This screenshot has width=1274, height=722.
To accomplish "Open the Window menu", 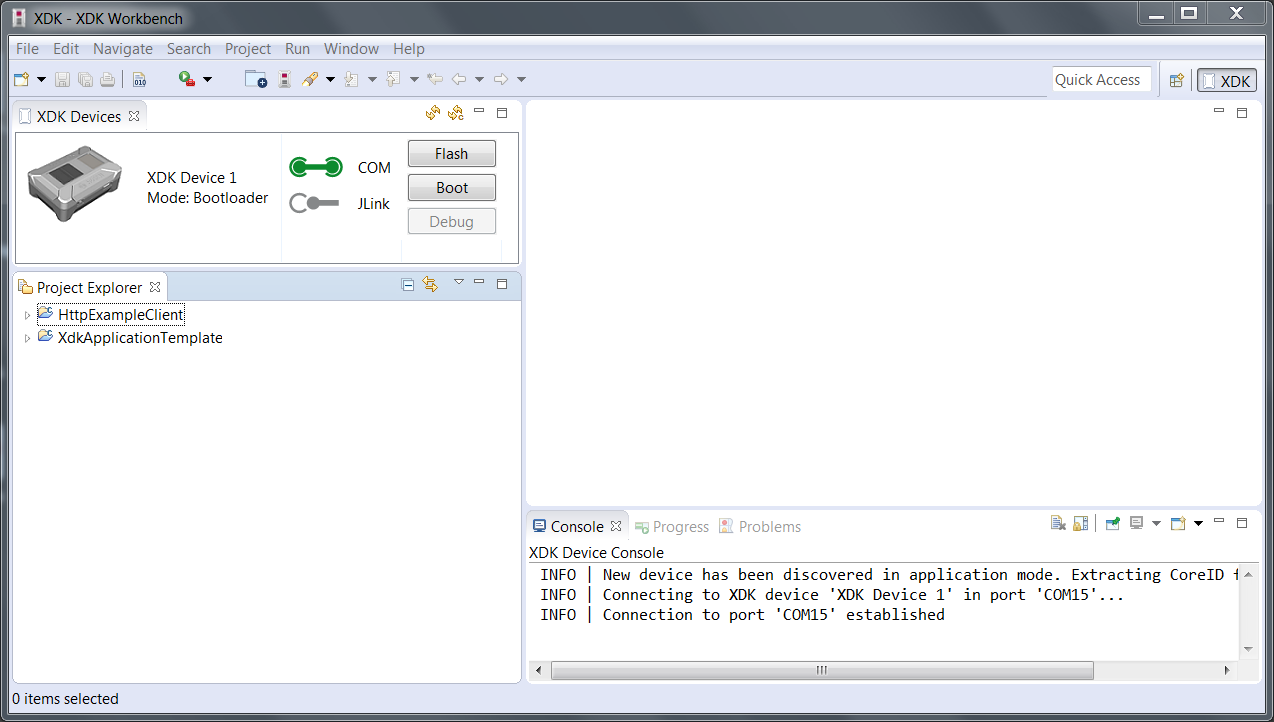I will [351, 48].
